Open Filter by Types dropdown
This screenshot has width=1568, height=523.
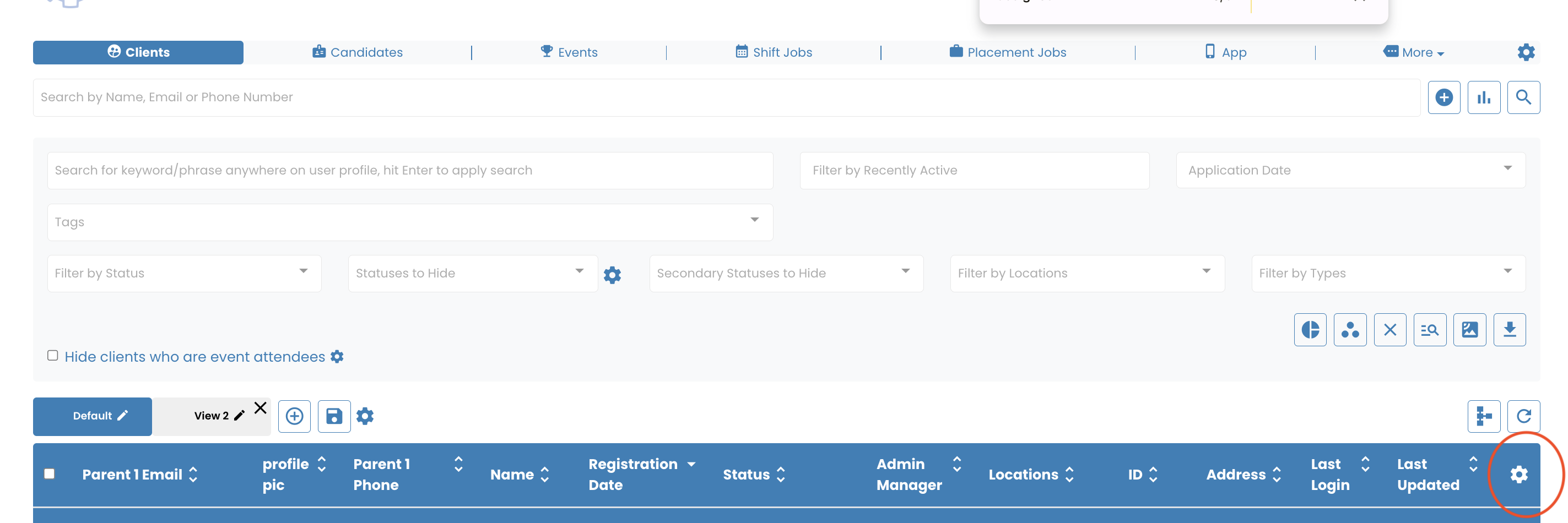tap(1388, 273)
